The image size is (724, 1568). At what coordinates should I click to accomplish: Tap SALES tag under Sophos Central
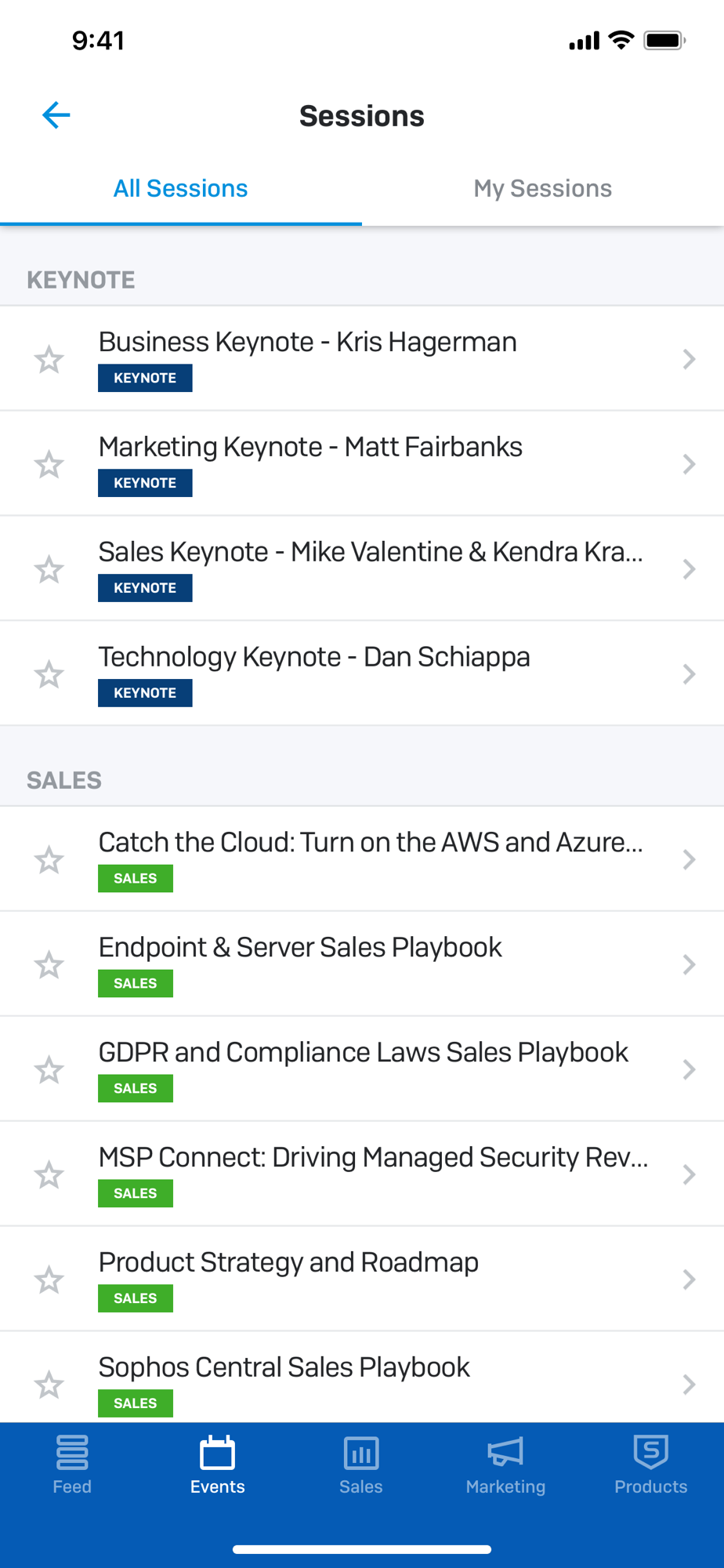click(136, 1403)
